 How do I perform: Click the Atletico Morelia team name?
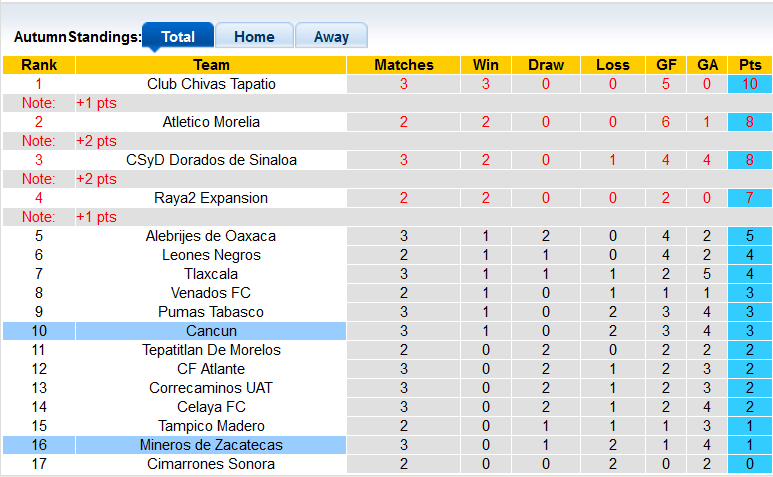pos(211,122)
